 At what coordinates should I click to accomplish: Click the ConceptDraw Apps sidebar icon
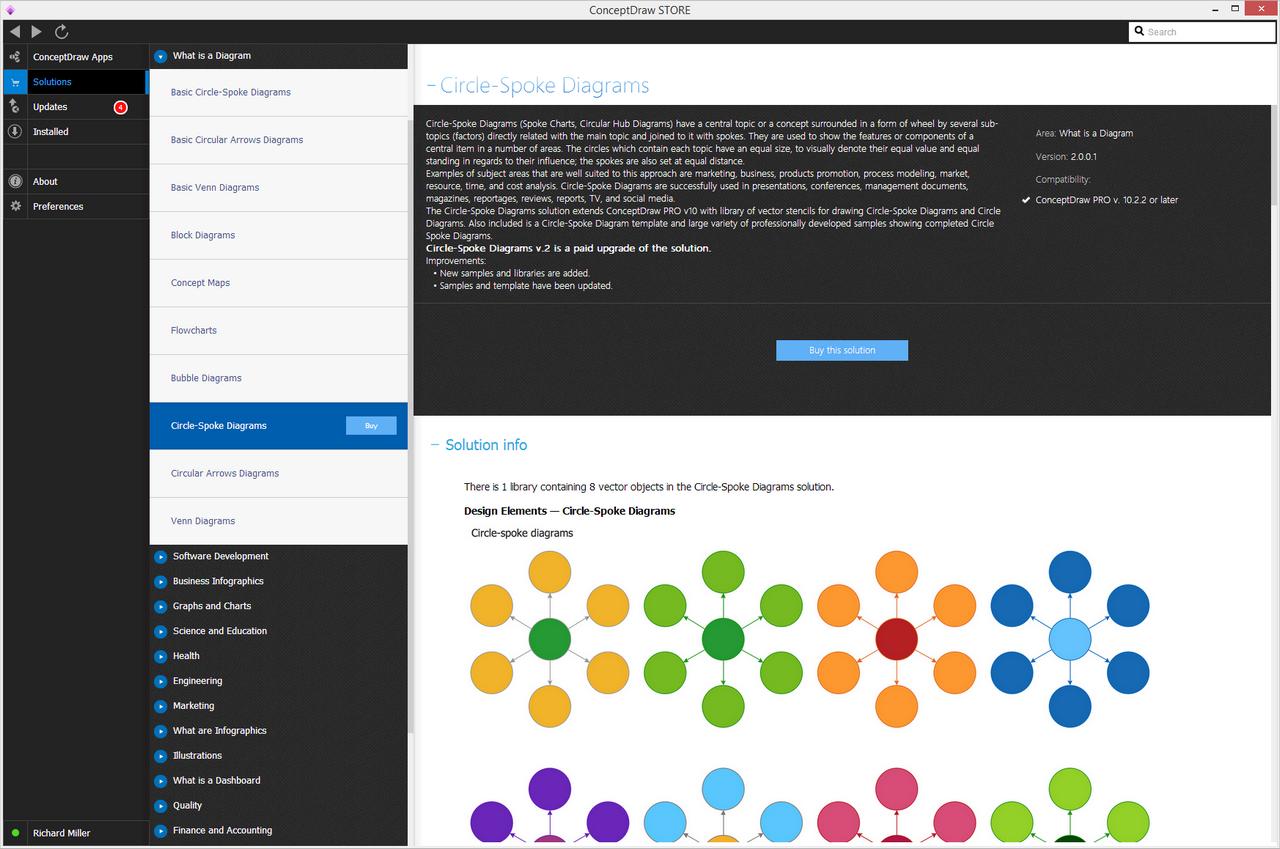[x=15, y=57]
